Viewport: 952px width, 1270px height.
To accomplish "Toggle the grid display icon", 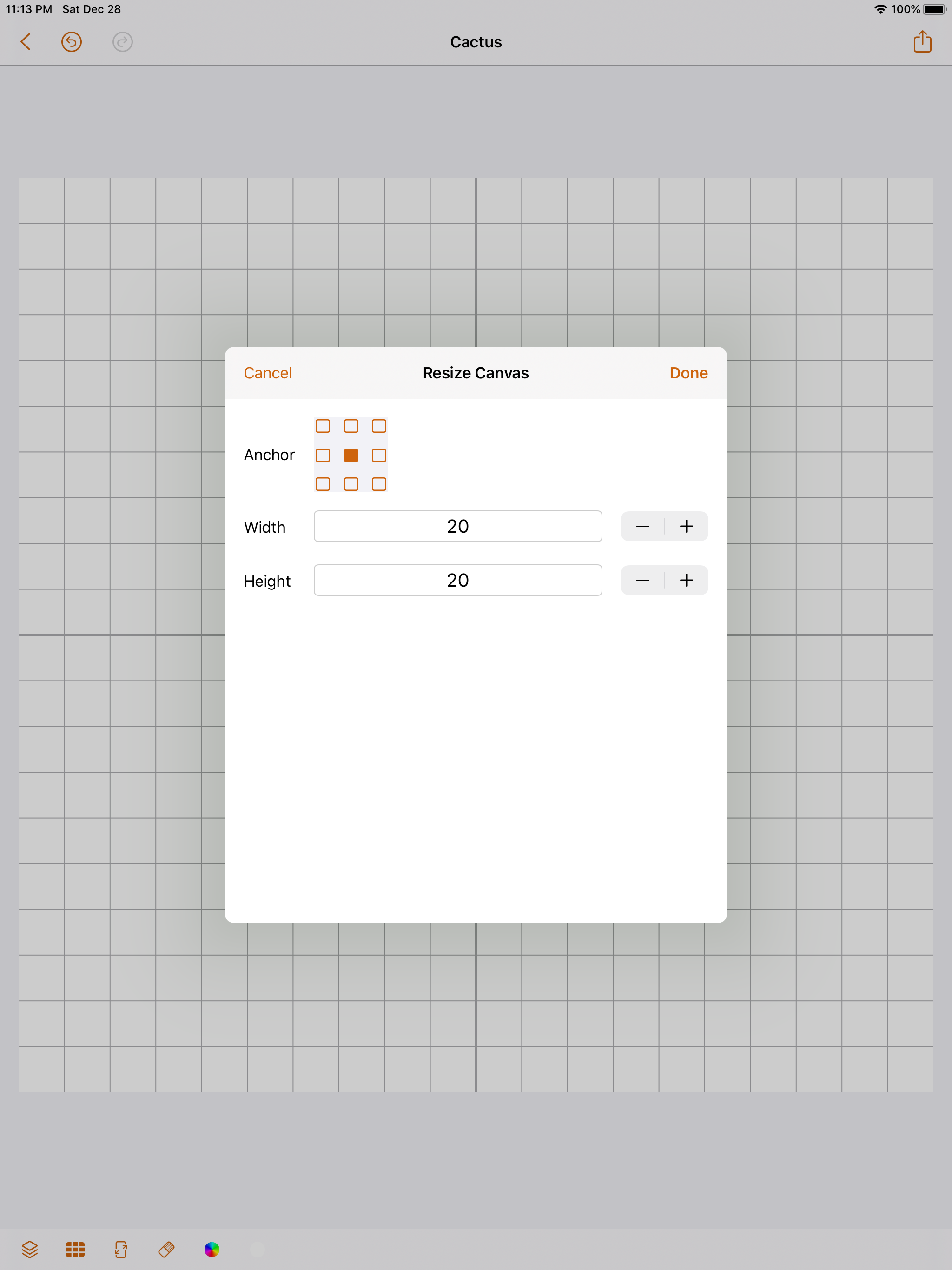I will point(75,1250).
